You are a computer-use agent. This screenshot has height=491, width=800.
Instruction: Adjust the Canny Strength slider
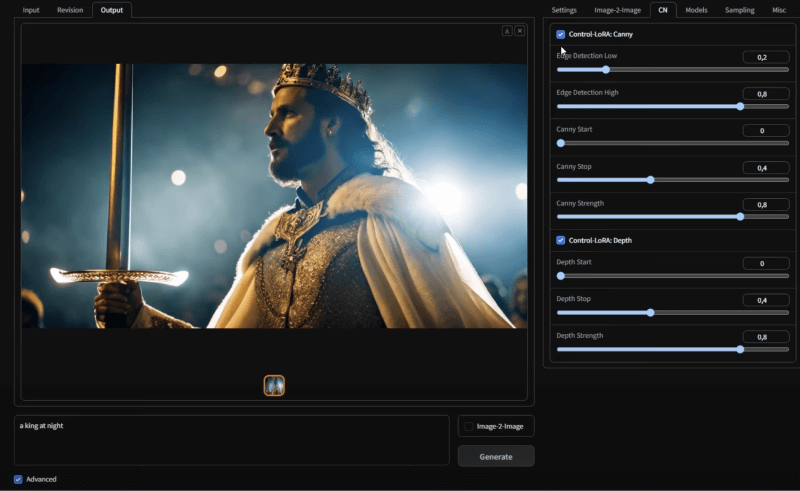[x=673, y=216]
